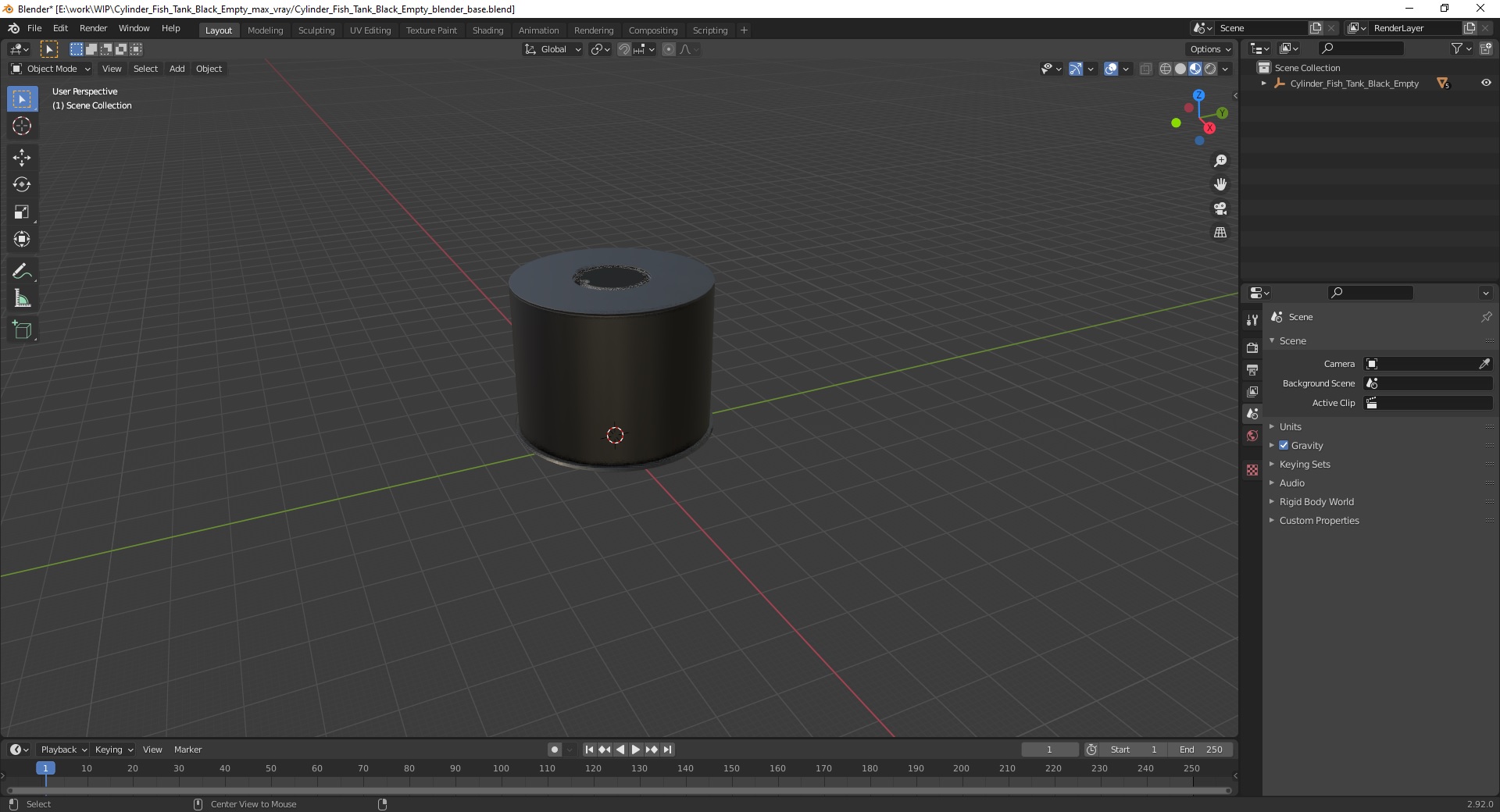Image resolution: width=1500 pixels, height=812 pixels.
Task: Switch to solid viewport shading
Action: (1180, 69)
